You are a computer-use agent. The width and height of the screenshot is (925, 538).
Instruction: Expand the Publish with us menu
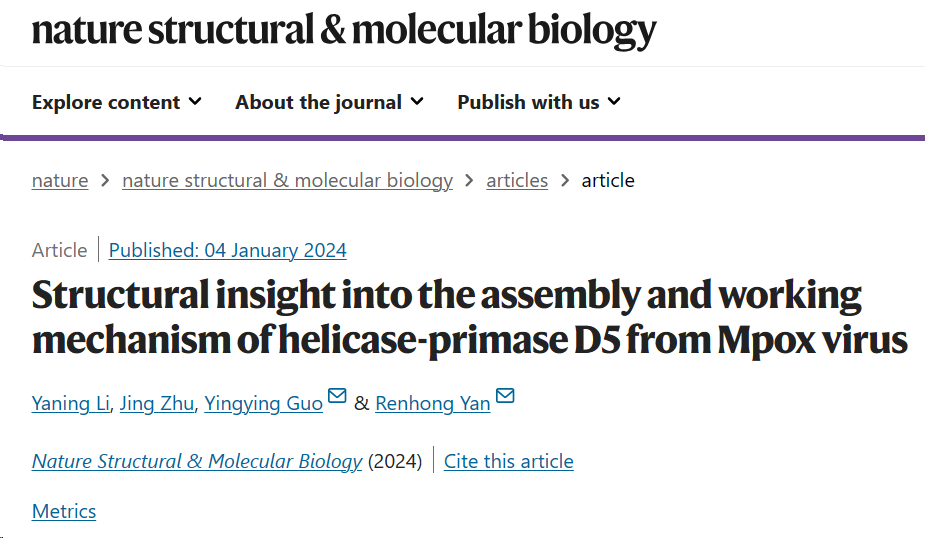tap(539, 102)
